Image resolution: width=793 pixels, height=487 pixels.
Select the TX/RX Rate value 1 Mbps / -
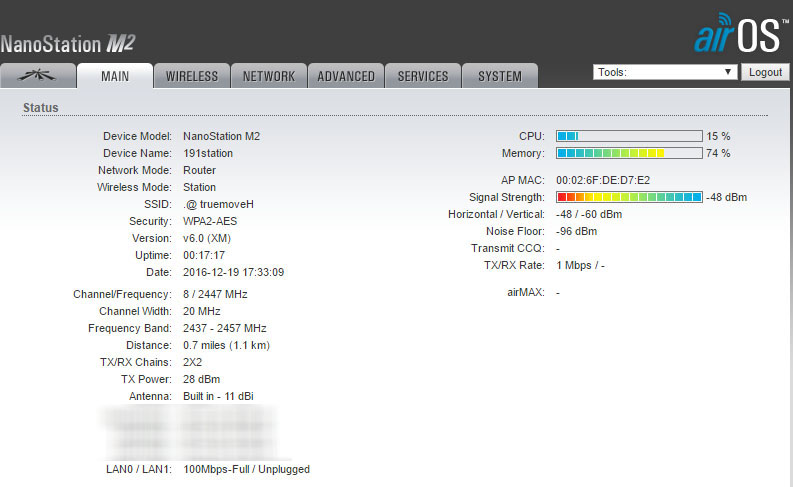[580, 265]
